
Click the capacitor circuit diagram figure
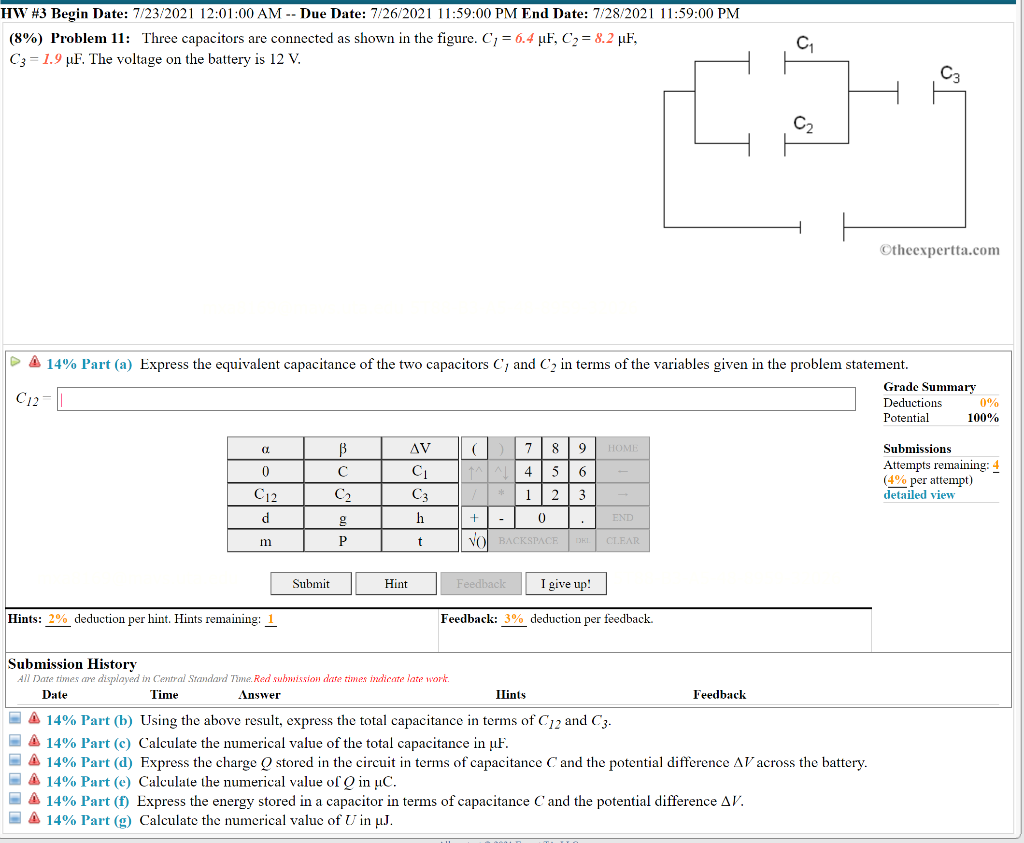pyautogui.click(x=814, y=137)
